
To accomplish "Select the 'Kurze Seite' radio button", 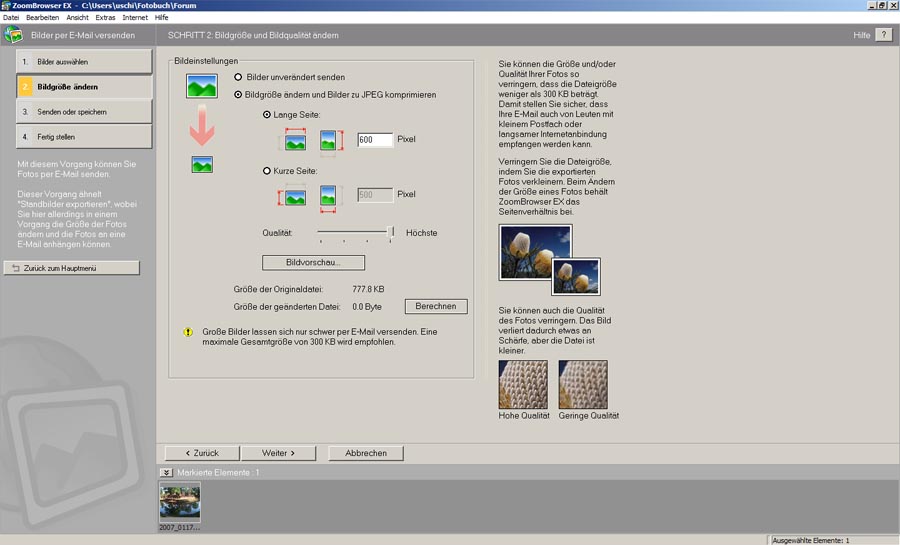I will [266, 172].
